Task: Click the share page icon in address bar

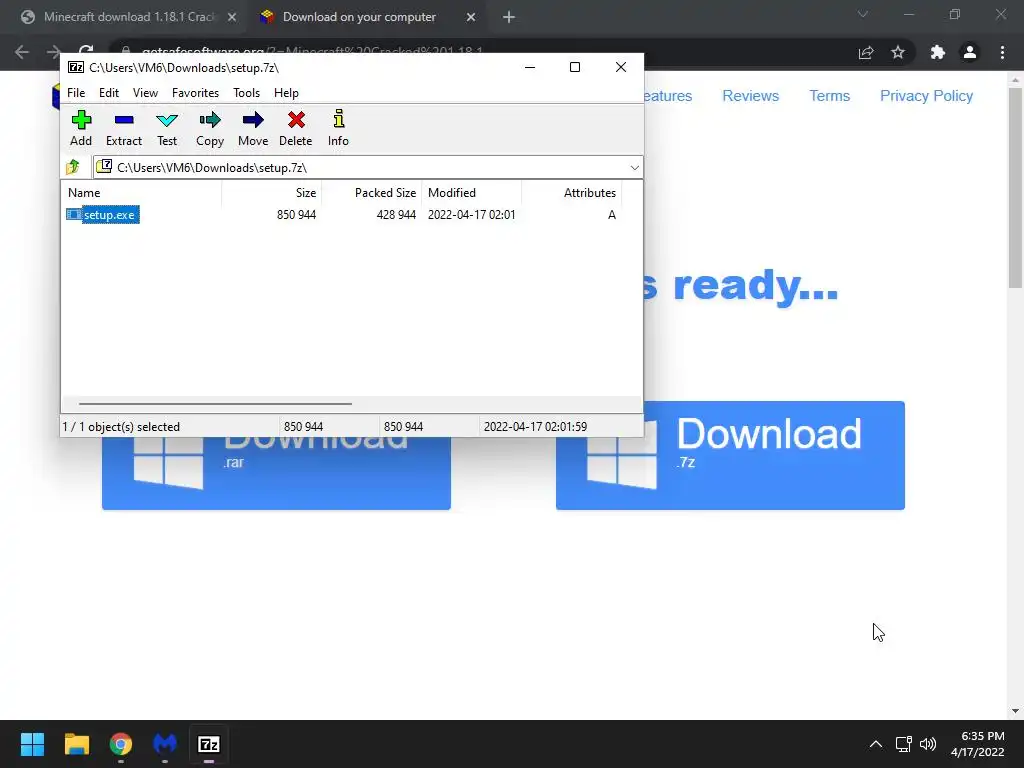Action: point(866,53)
